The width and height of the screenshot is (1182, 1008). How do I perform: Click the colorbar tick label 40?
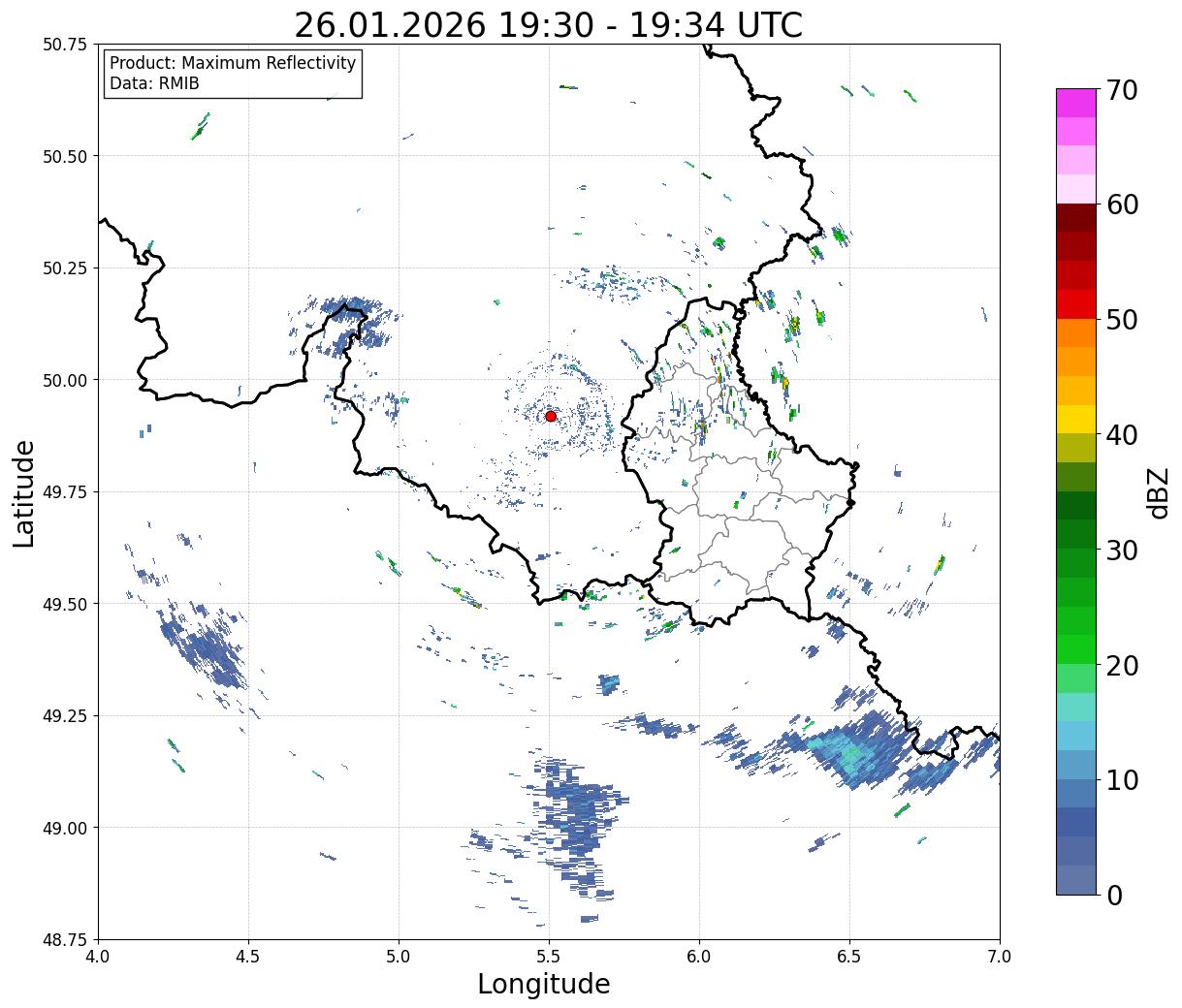[x=1122, y=434]
